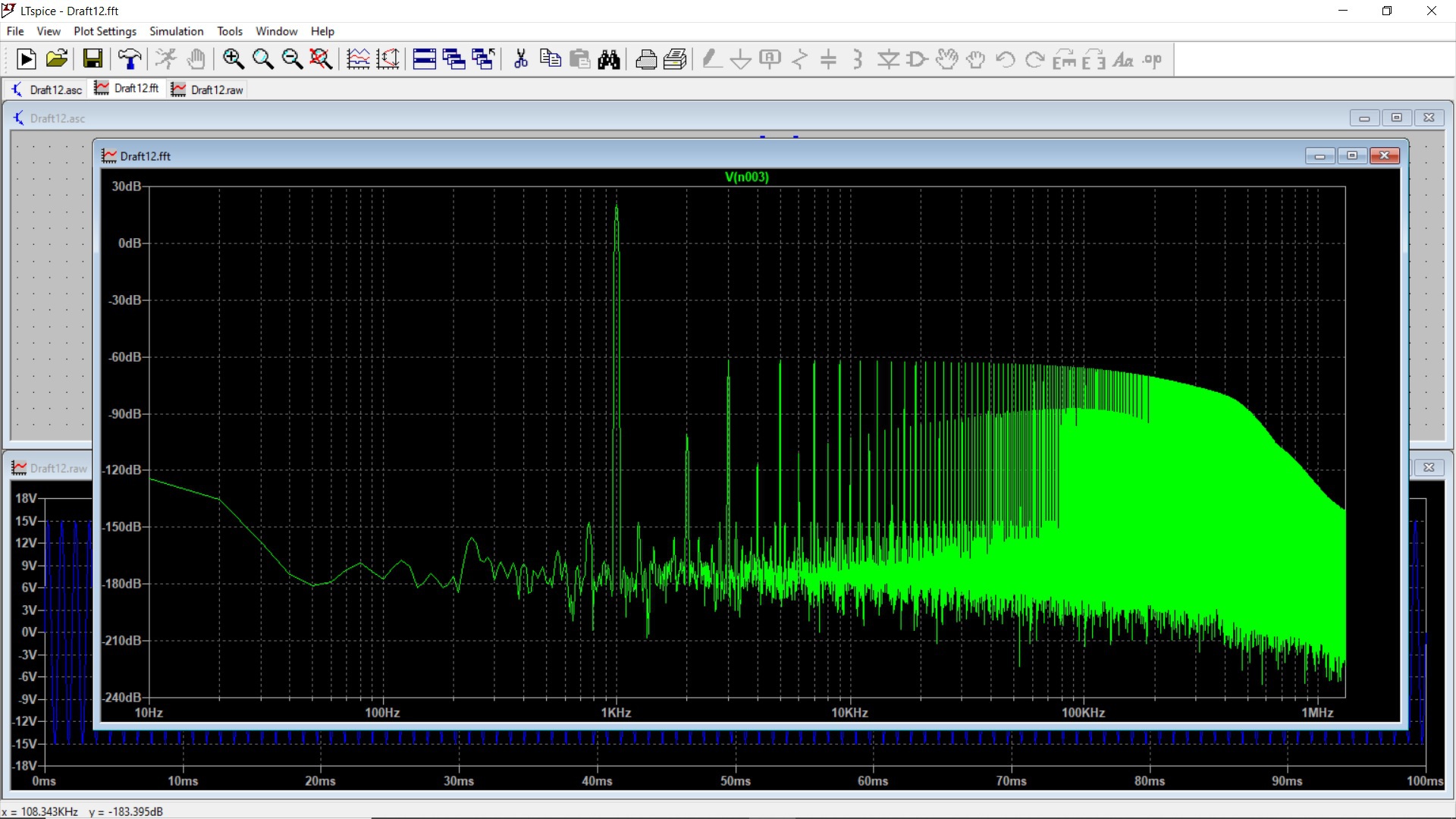Click the Print icon
The image size is (1456, 819).
pos(646,59)
